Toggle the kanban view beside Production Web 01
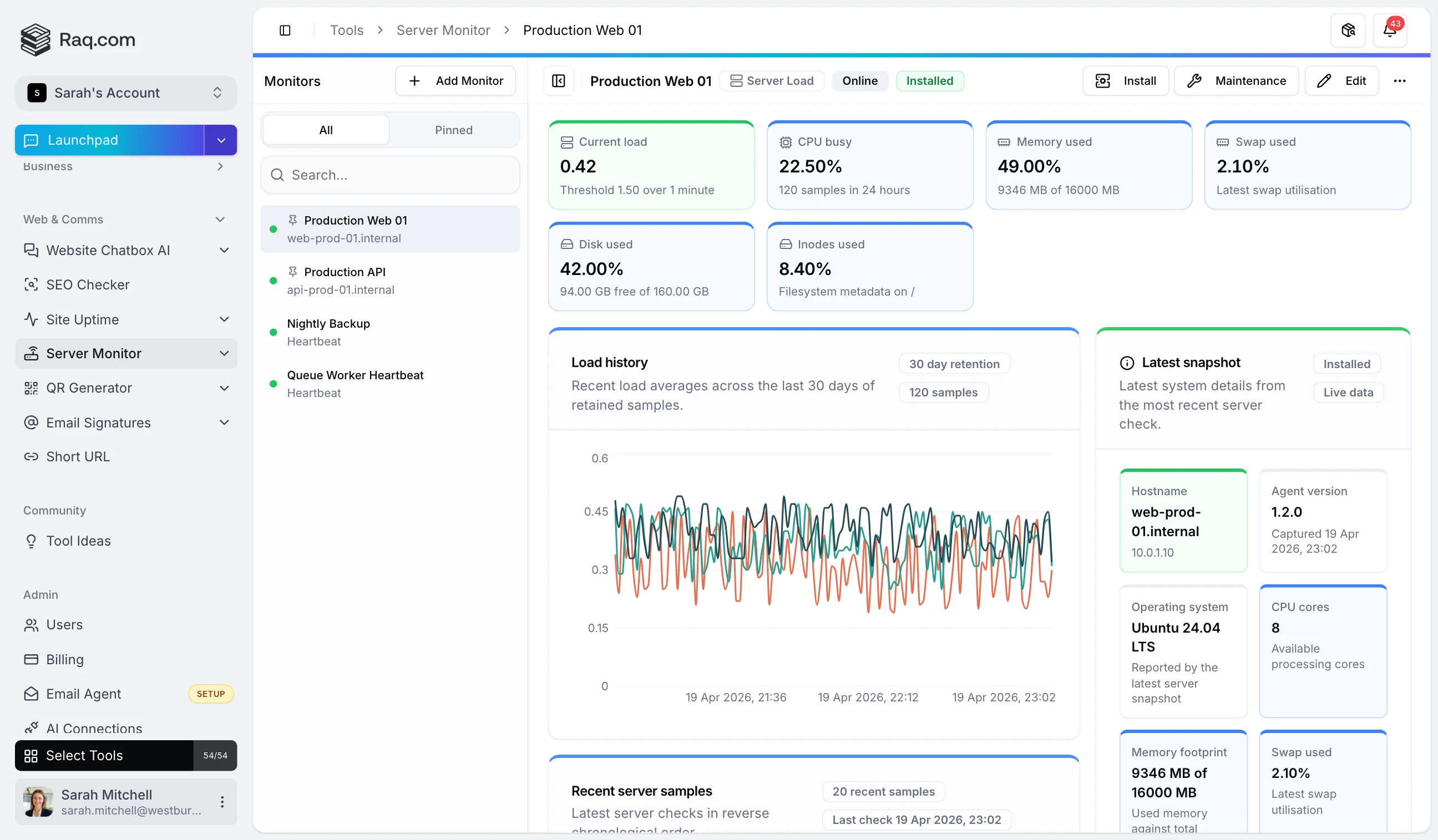Viewport: 1438px width, 840px height. [x=558, y=80]
